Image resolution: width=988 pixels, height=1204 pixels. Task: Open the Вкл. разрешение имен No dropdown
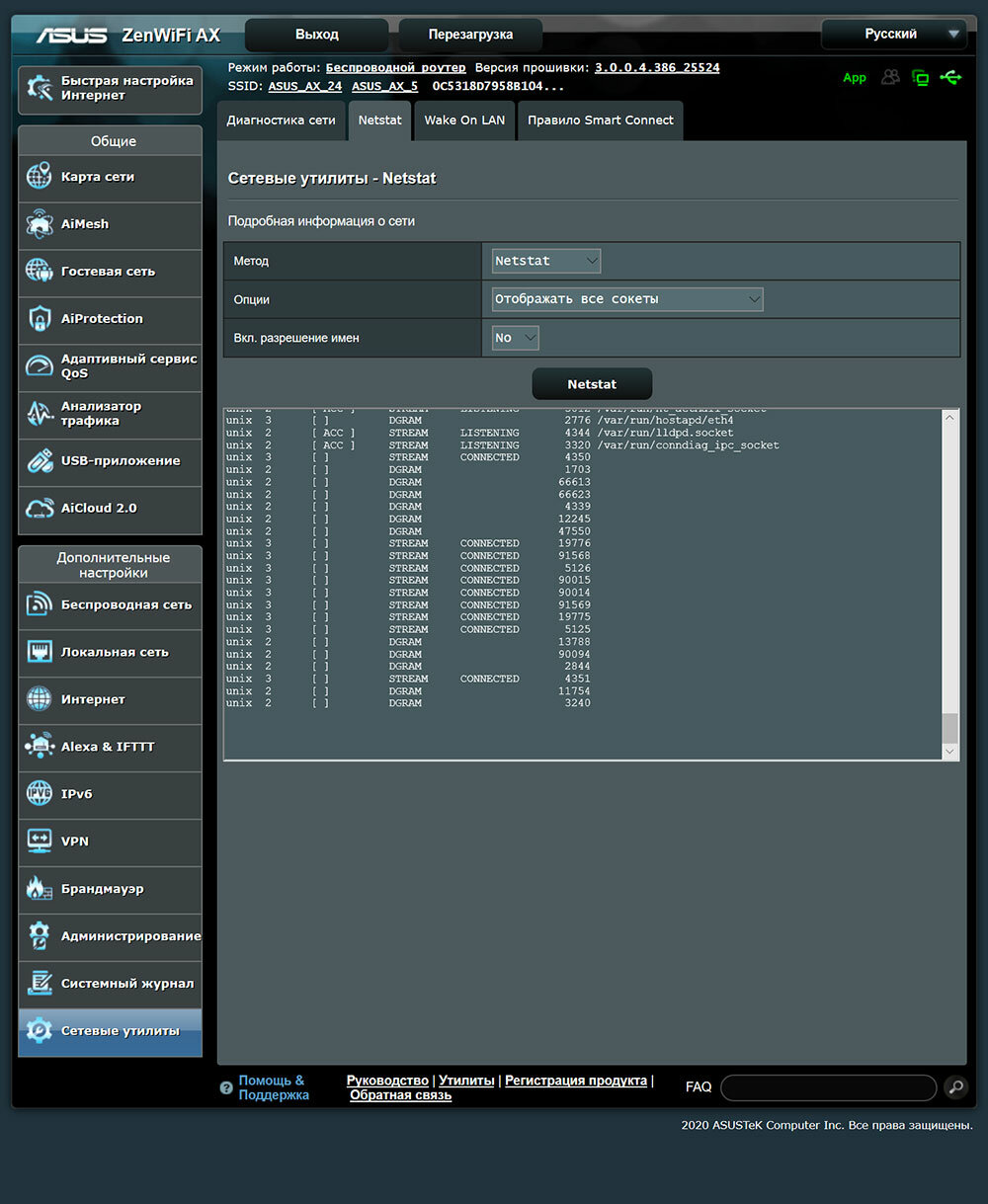(516, 338)
